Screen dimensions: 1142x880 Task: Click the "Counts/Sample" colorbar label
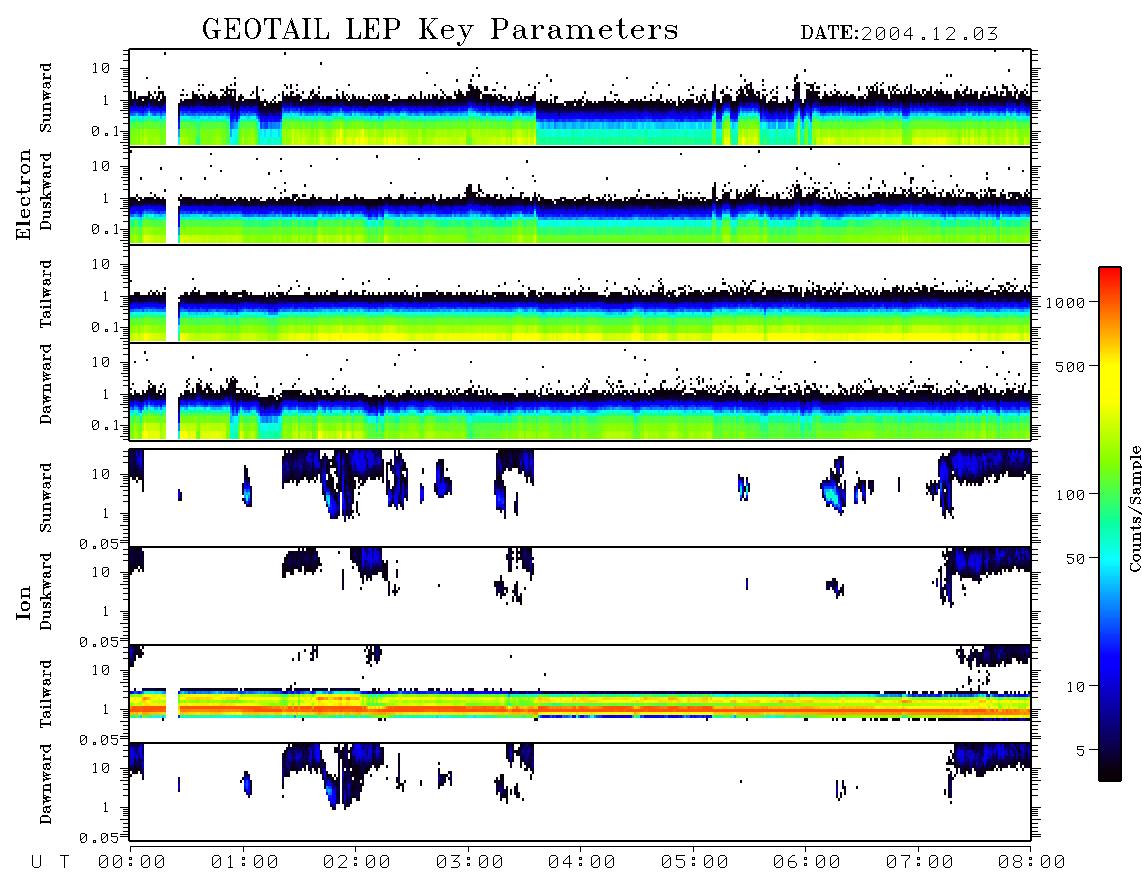click(1135, 508)
